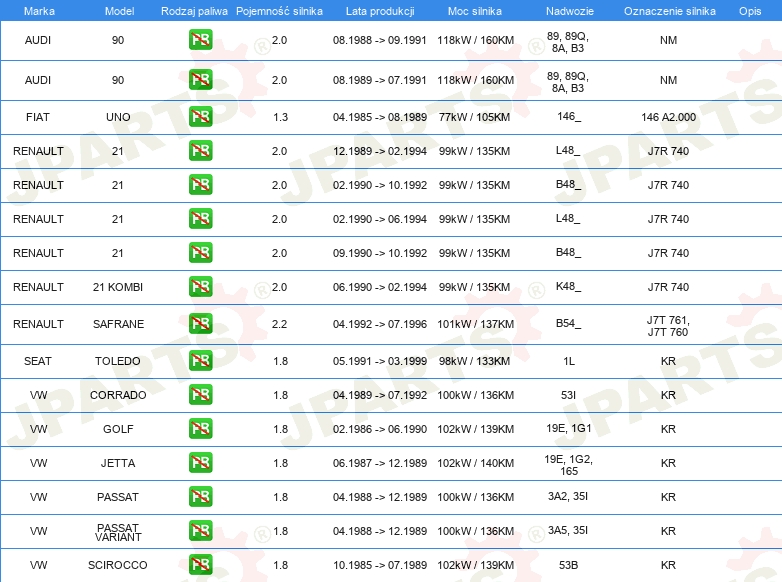The width and height of the screenshot is (782, 582).
Task: Select the TOLEDO model cell
Action: click(118, 361)
